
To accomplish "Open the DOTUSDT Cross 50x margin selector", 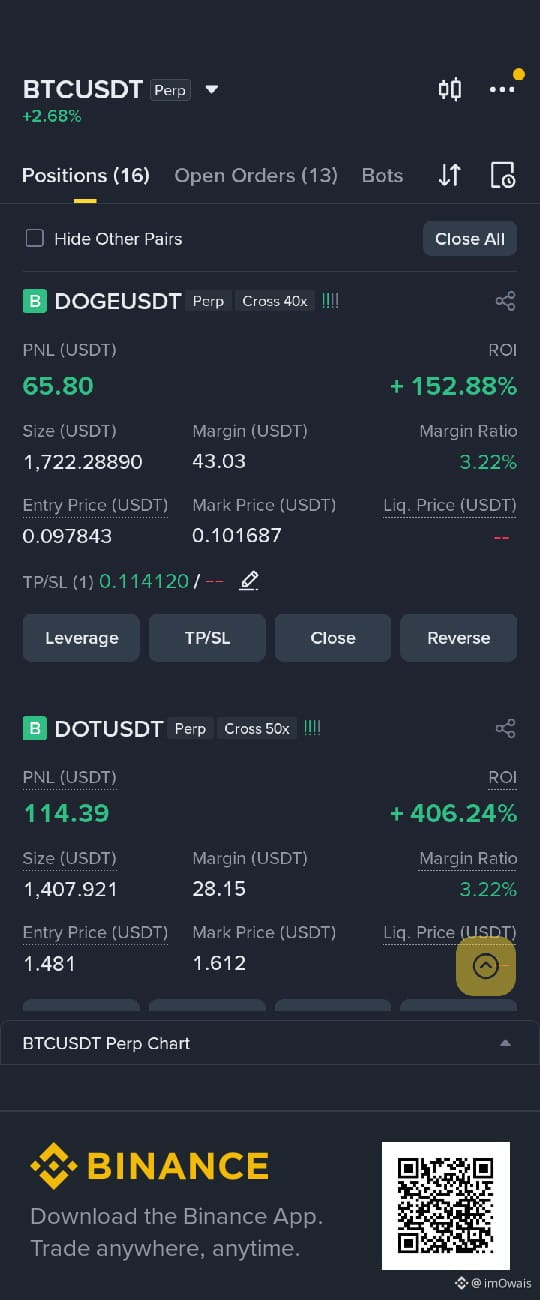I will (x=257, y=729).
